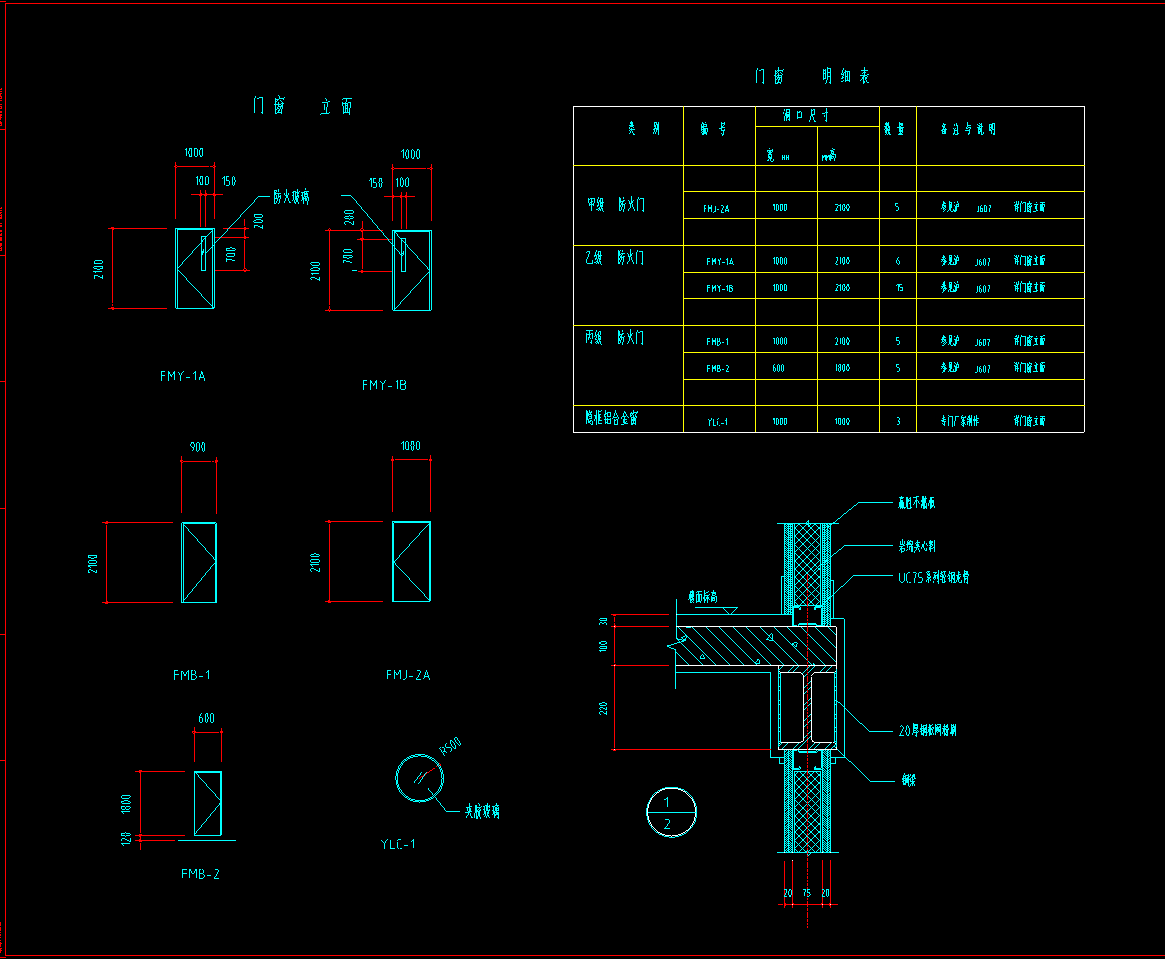
Task: Click the FMB-1 door elevation symbol
Action: pyautogui.click(x=198, y=562)
